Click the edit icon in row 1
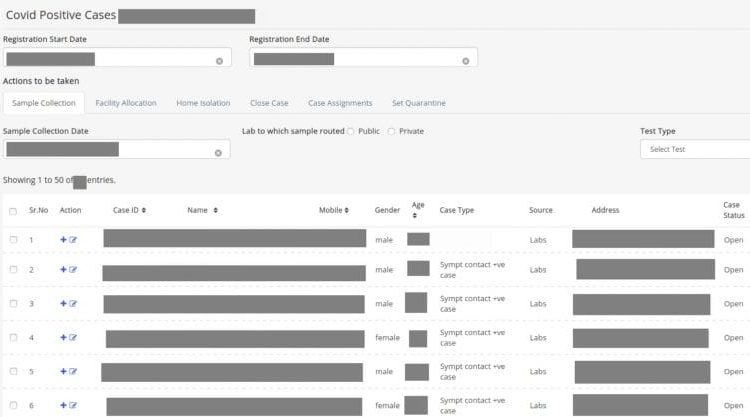This screenshot has height=417, width=750. point(73,240)
